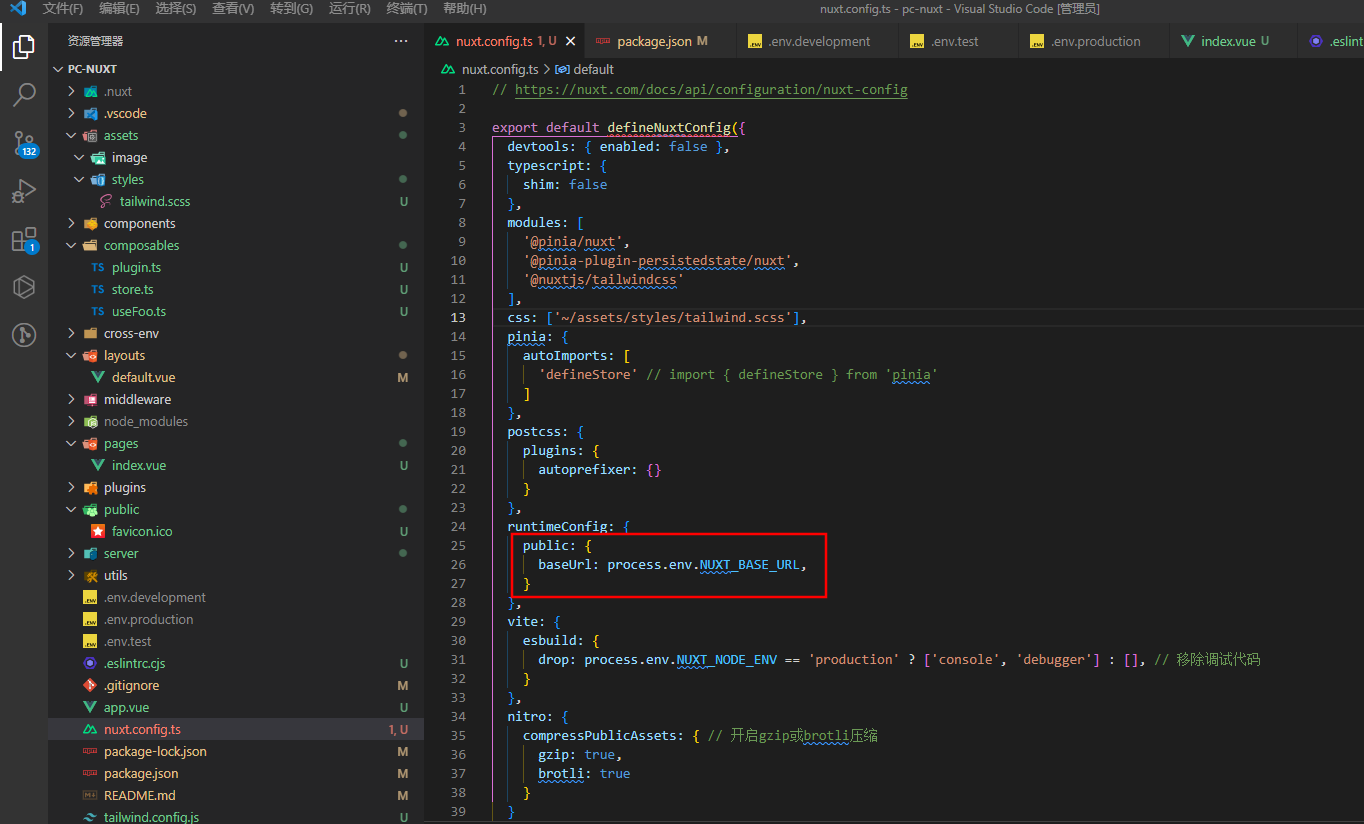Expand the node_modules folder

click(x=145, y=421)
